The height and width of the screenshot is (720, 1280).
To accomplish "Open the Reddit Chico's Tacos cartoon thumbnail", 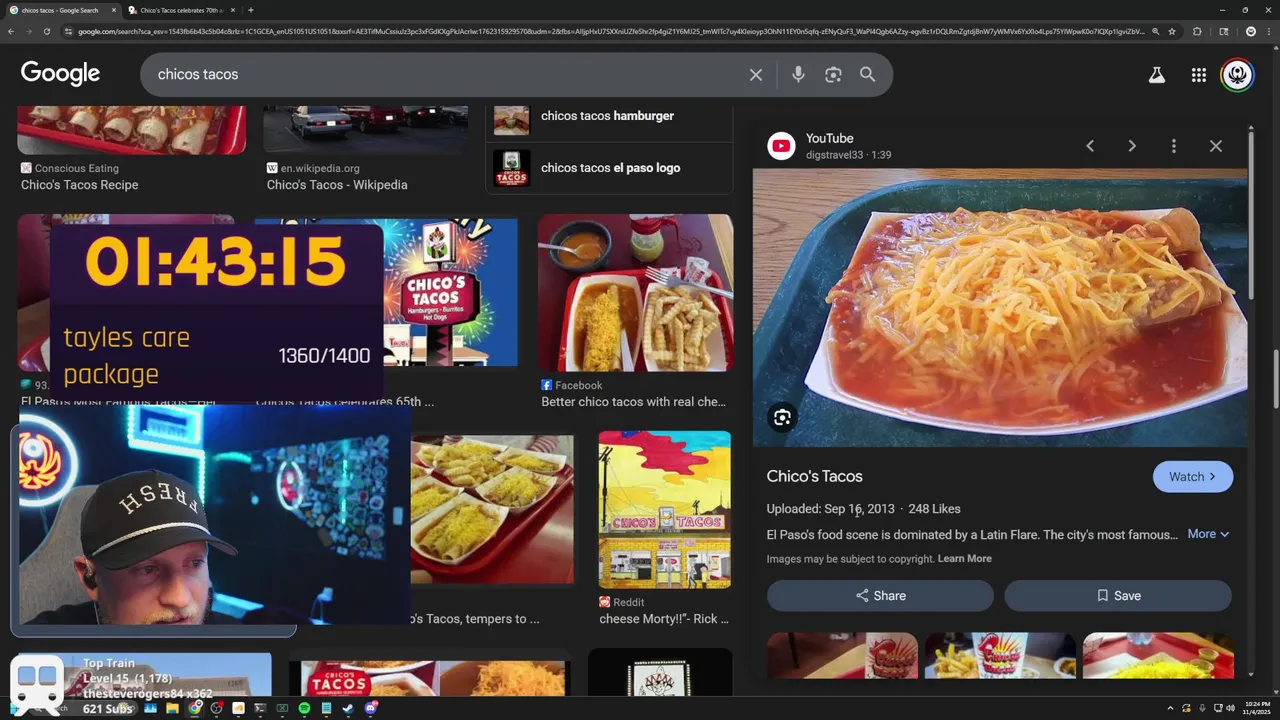I will point(665,510).
